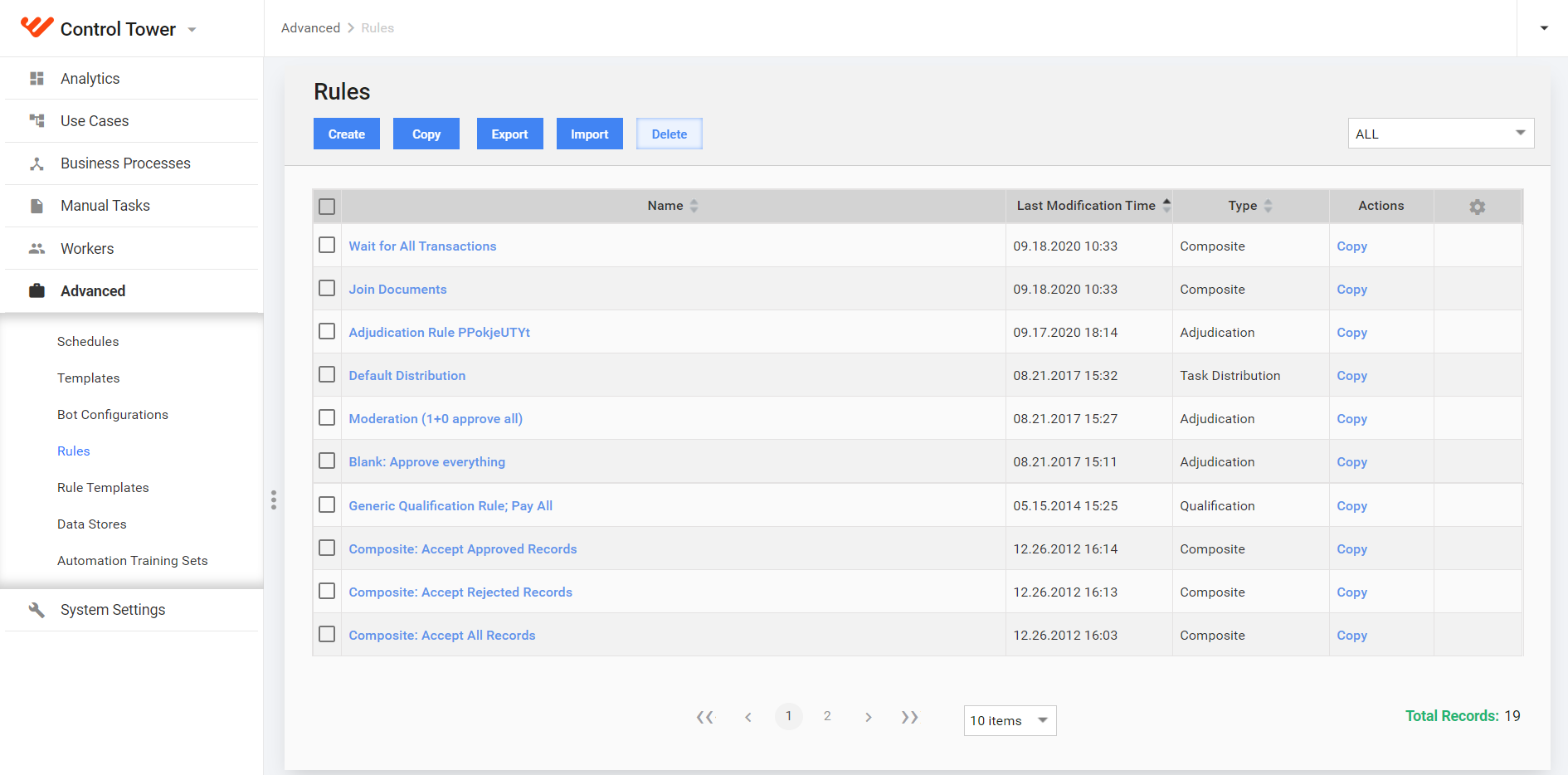The height and width of the screenshot is (775, 1568).
Task: Click the Analytics dashboard icon
Action: tap(37, 79)
